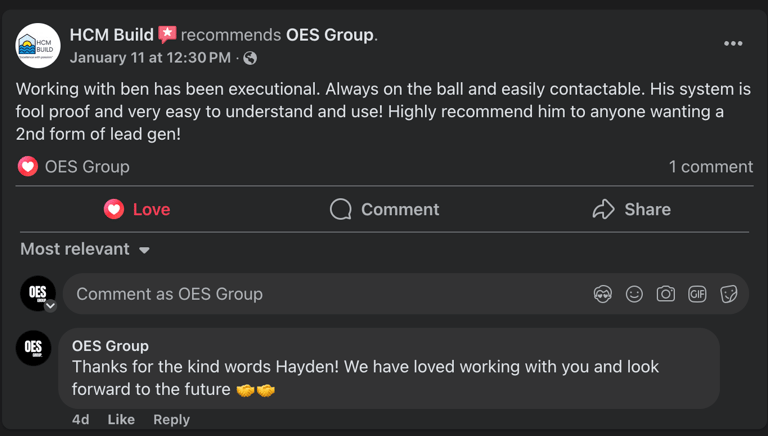Click the heart reaction icon beside OES Group
Viewport: 768px width, 436px height.
coord(28,166)
